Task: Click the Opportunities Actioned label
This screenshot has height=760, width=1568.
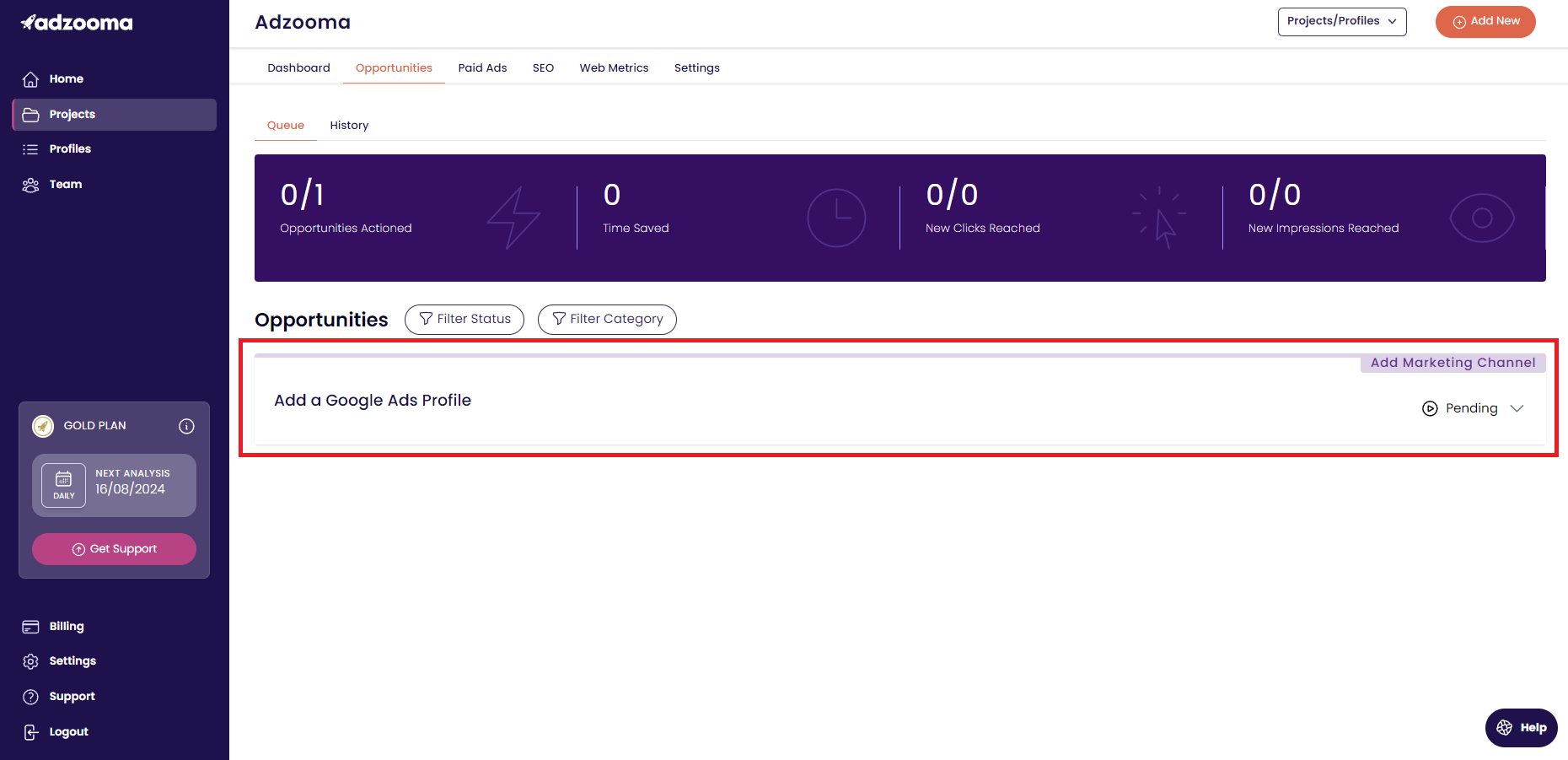Action: tap(346, 229)
